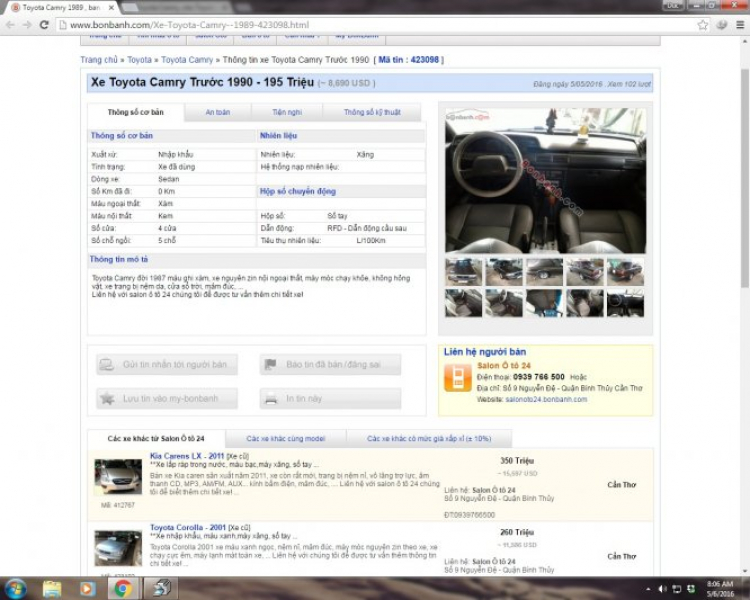Open the Toyota Camry breadcrumb link
This screenshot has width=750, height=600.
click(x=187, y=60)
